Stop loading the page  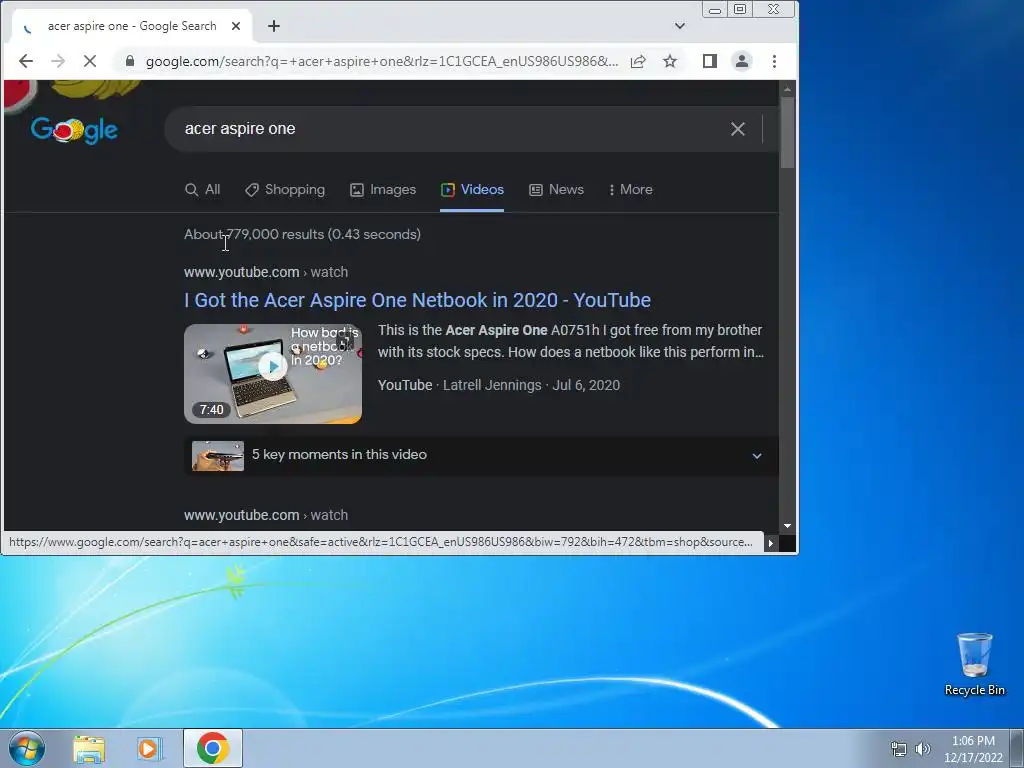coord(90,61)
